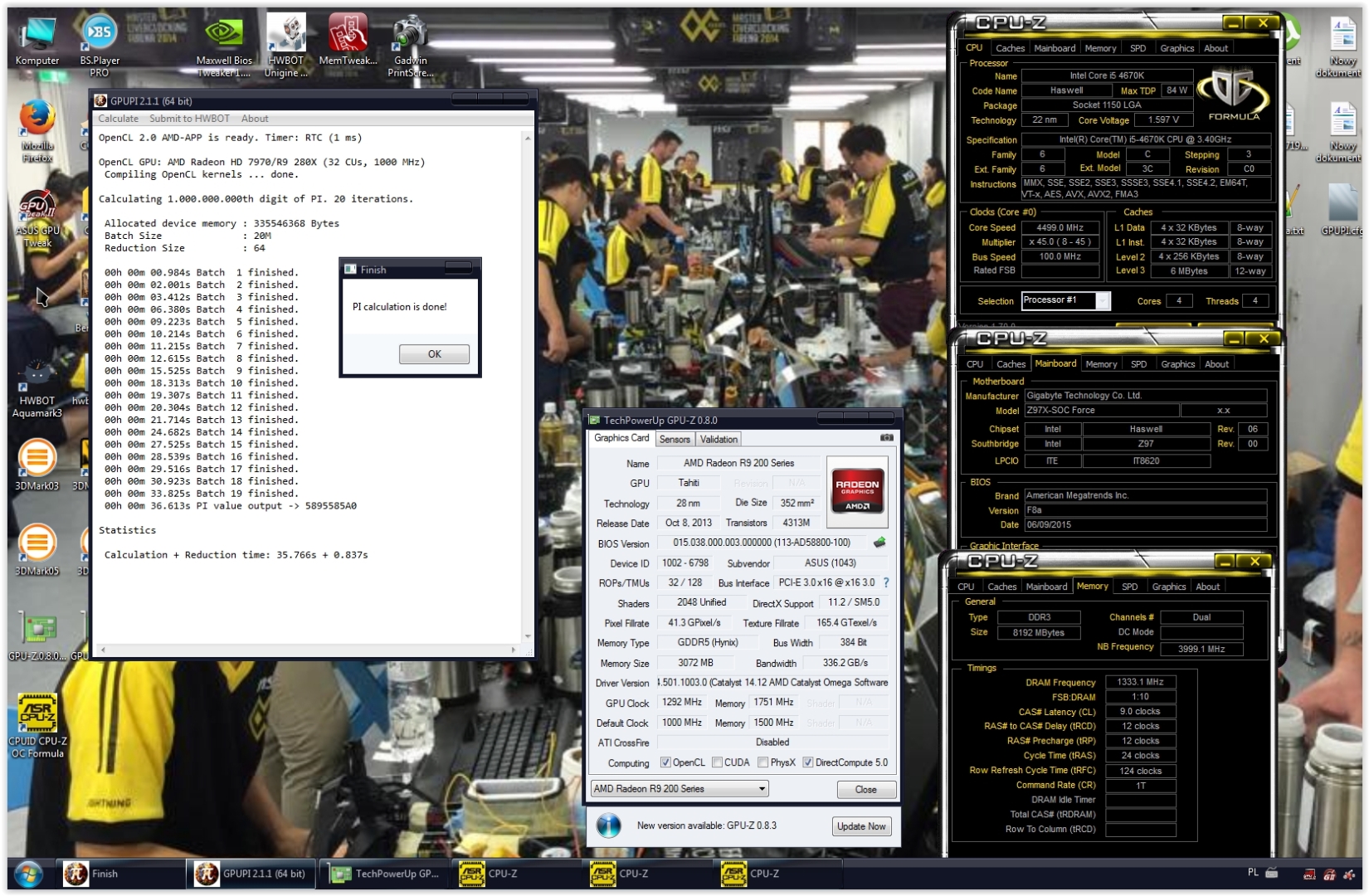1369x896 pixels.
Task: Open Caches tab in top CPU-Z window
Action: coord(1010,48)
